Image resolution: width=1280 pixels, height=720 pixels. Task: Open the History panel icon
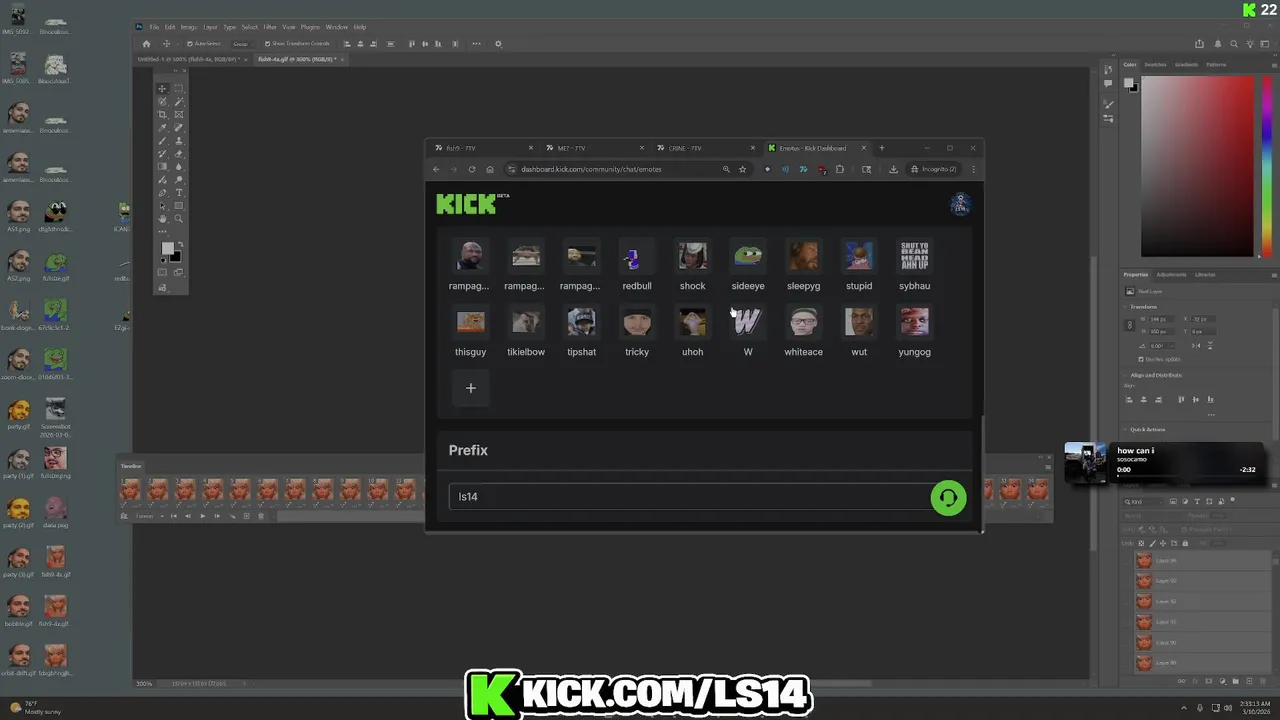click(x=1108, y=69)
